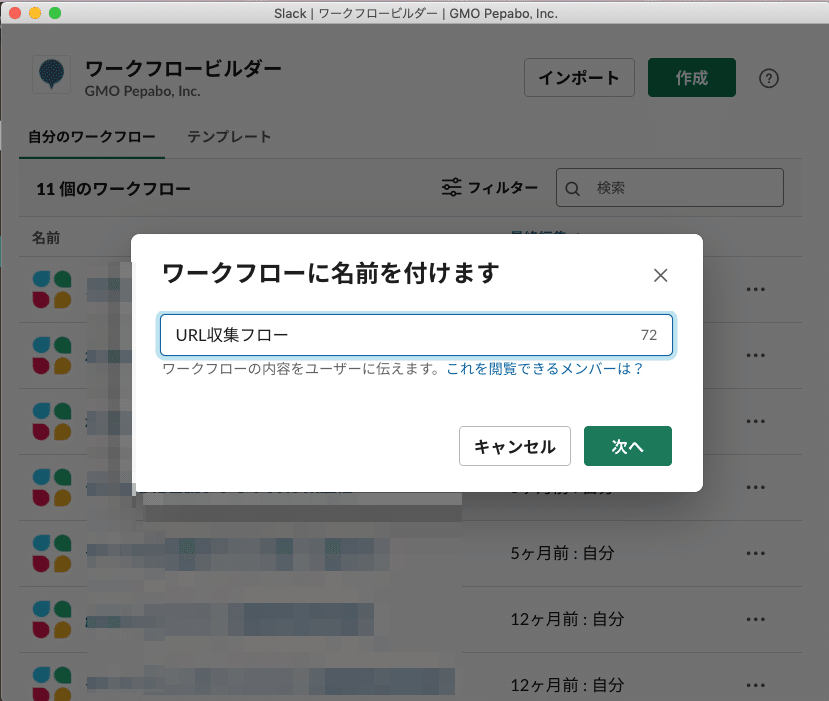Open the overflow menu on the first workflow row

(x=755, y=289)
